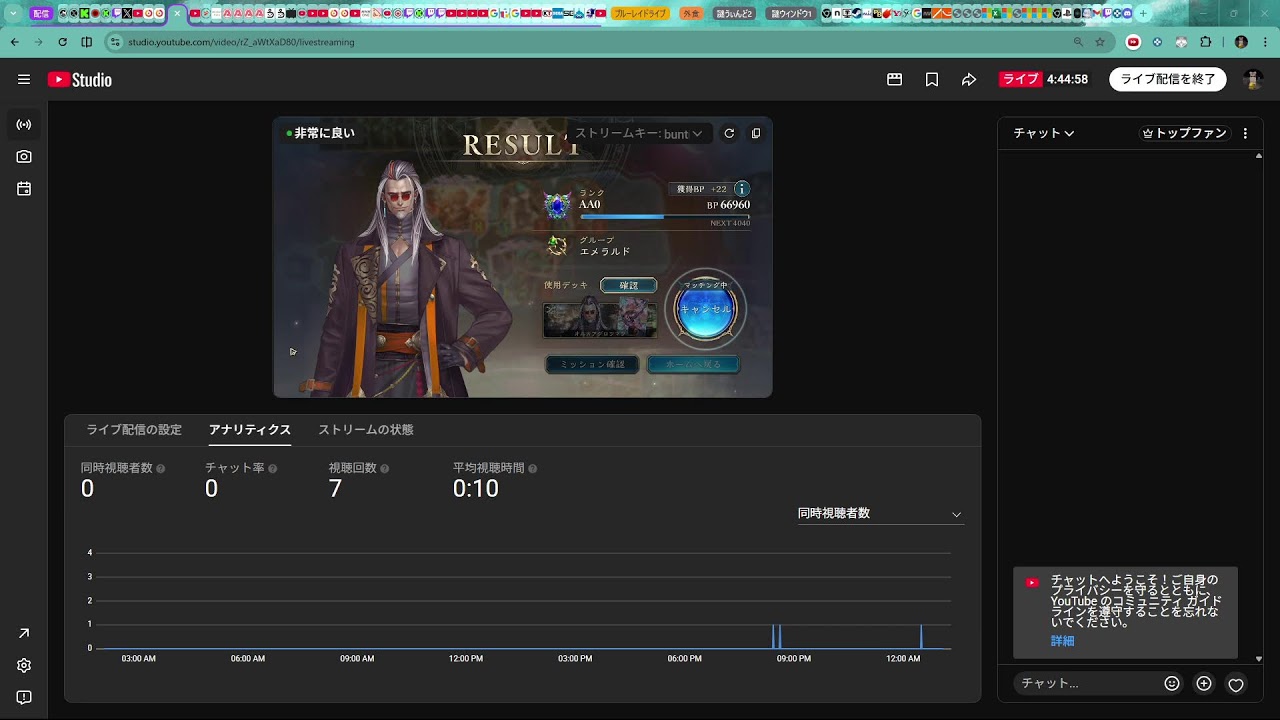
Task: Open Settings gear in Studio sidebar
Action: [x=24, y=665]
